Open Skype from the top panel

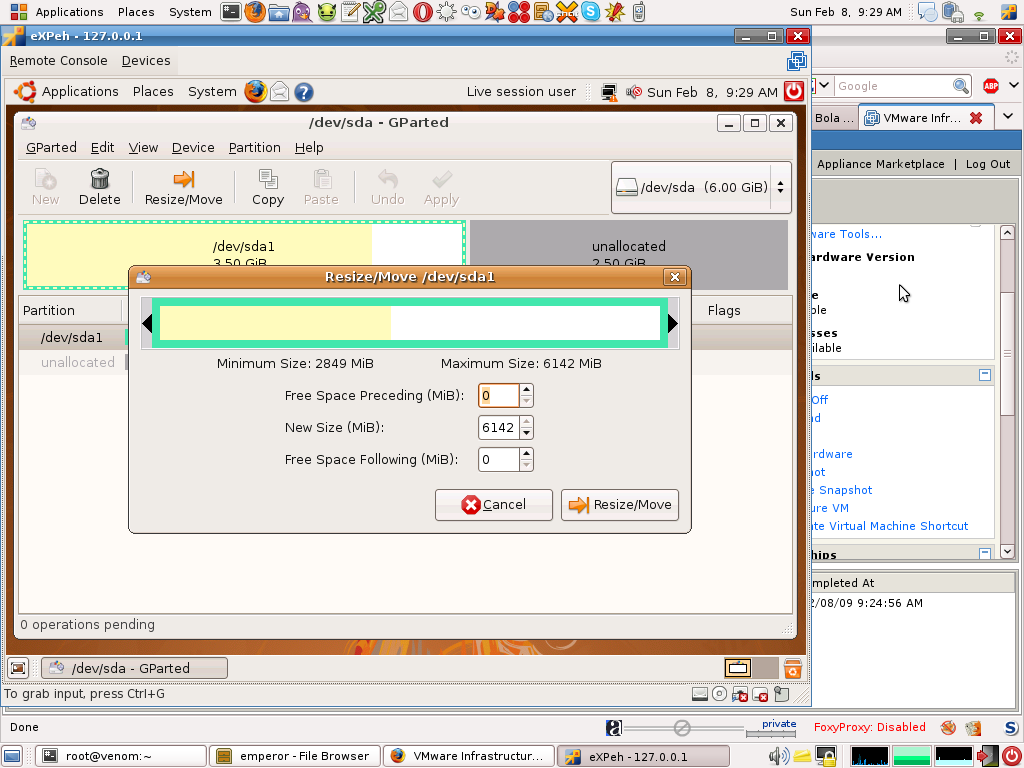tap(590, 12)
